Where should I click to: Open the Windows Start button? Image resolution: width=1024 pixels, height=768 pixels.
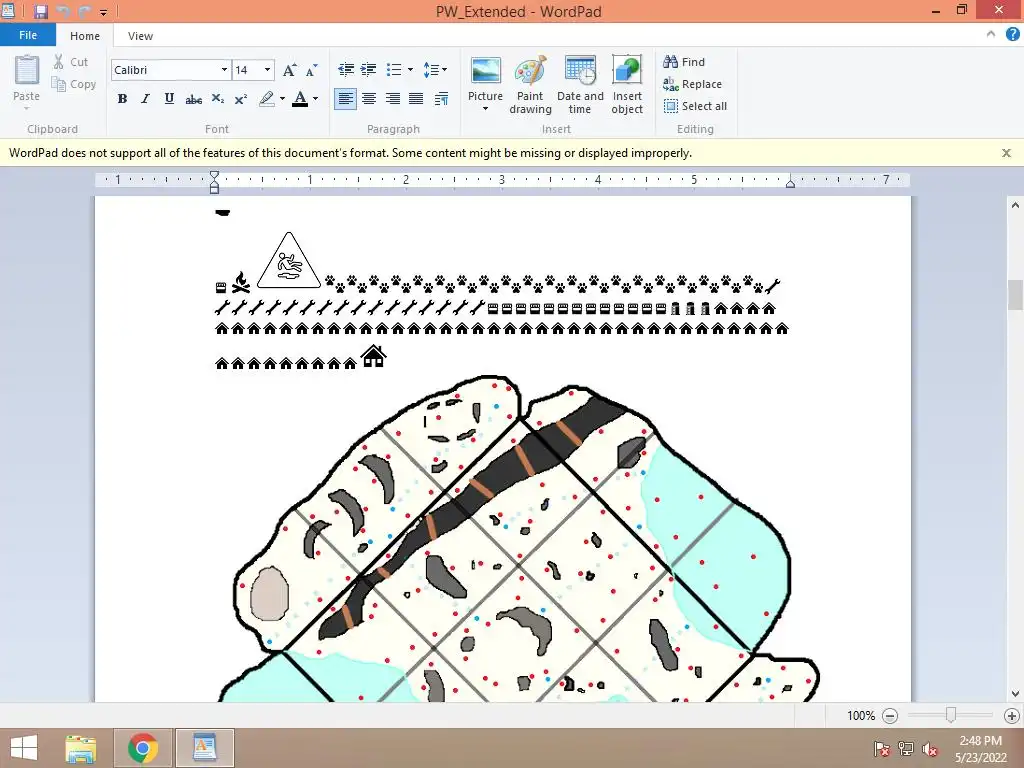24,748
